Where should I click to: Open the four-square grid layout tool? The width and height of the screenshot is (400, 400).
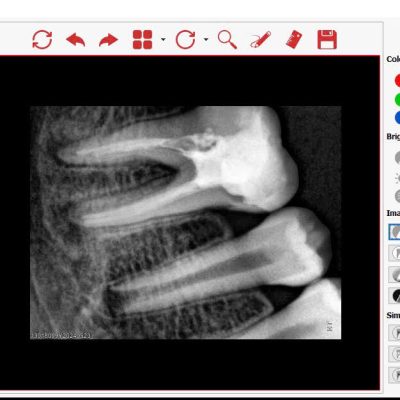pos(142,40)
